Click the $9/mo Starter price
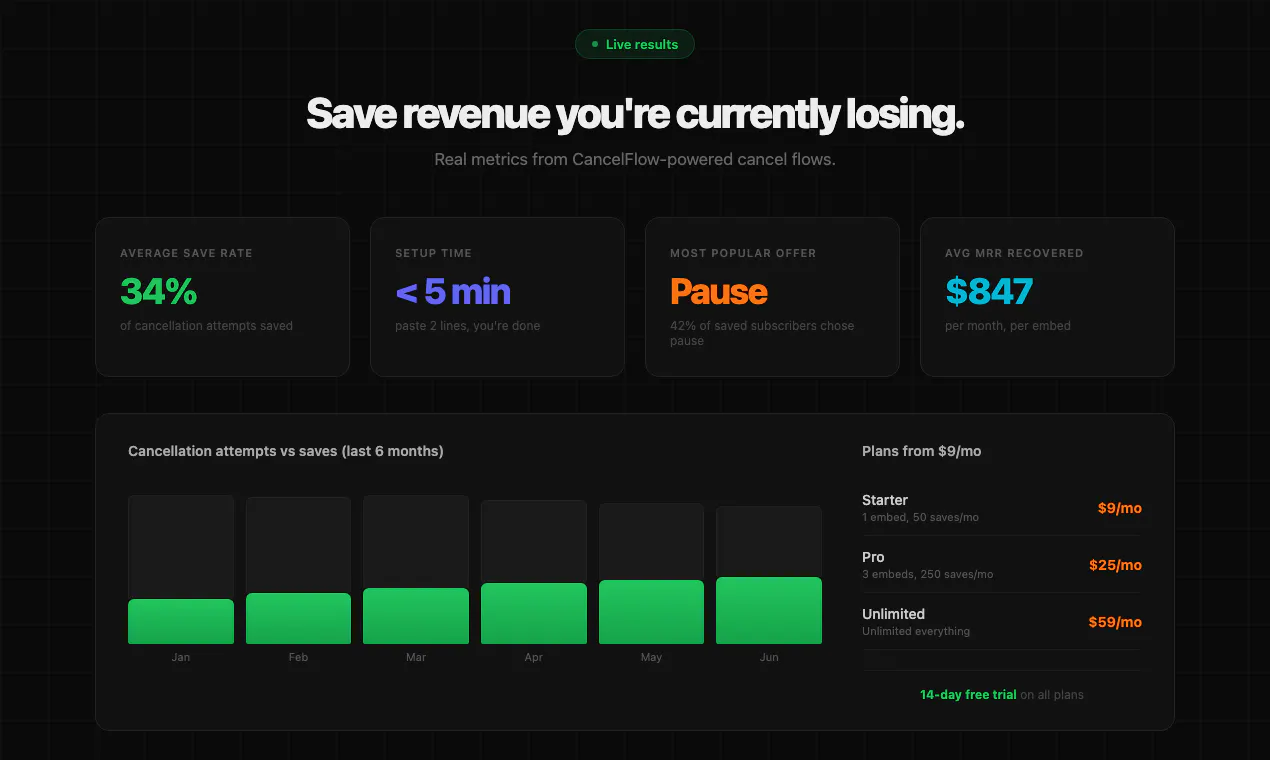 1120,508
